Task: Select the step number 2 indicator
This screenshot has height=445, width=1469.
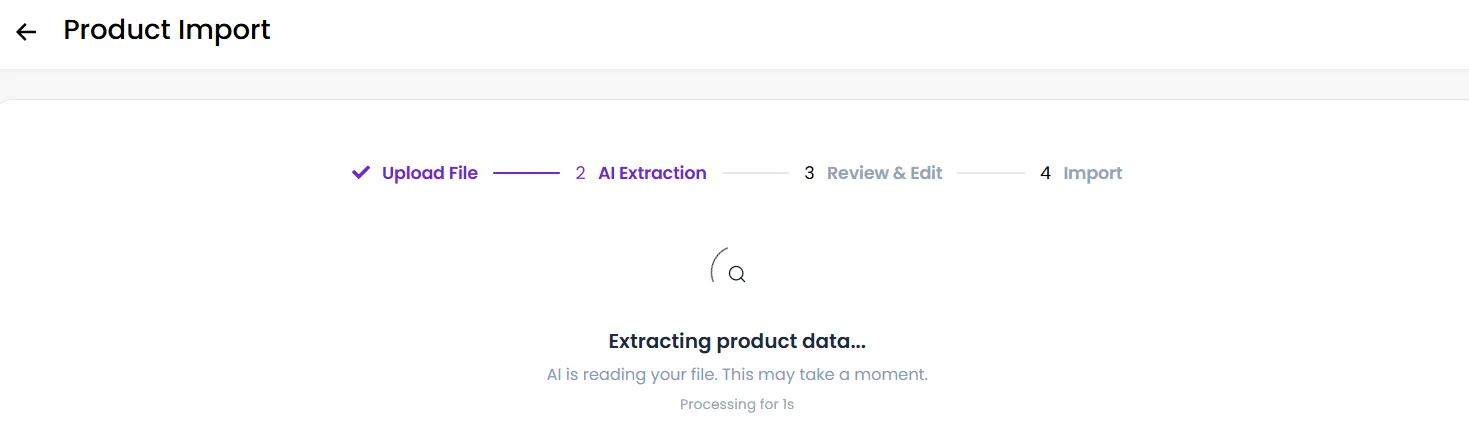Action: point(580,173)
